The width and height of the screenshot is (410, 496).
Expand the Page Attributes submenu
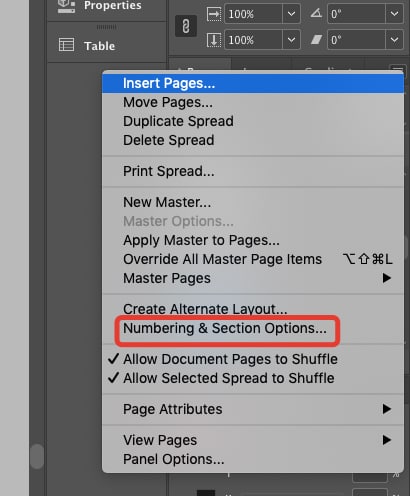[253, 409]
